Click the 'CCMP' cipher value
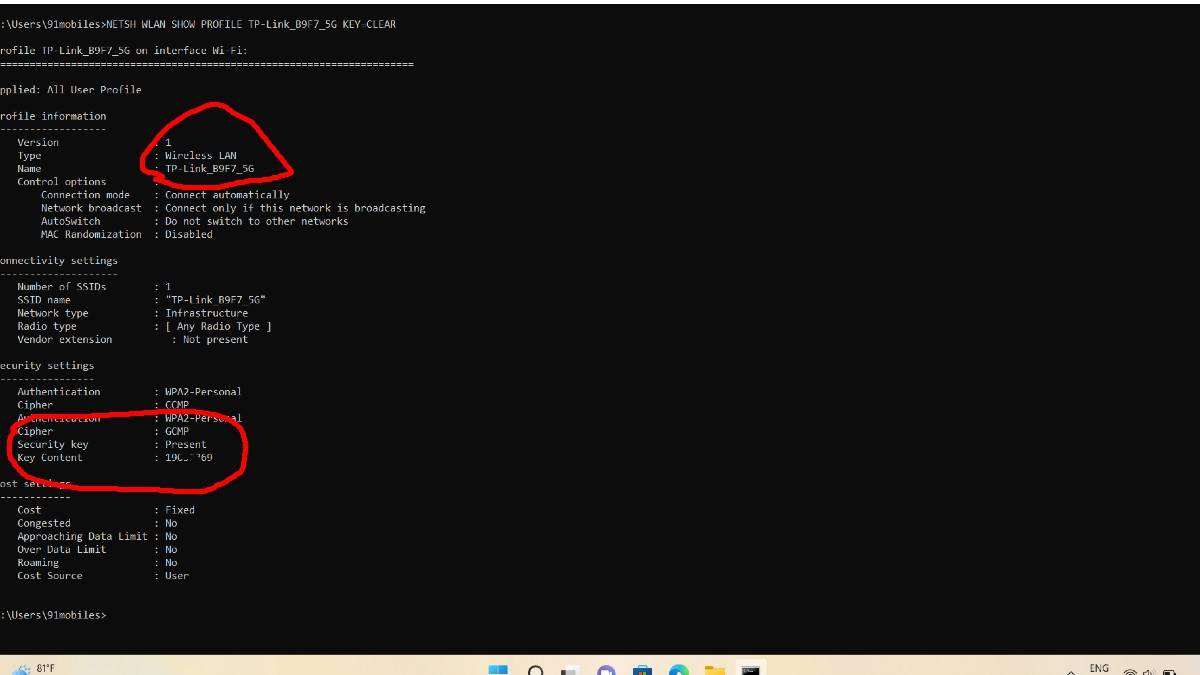The width and height of the screenshot is (1200, 675). pos(177,405)
